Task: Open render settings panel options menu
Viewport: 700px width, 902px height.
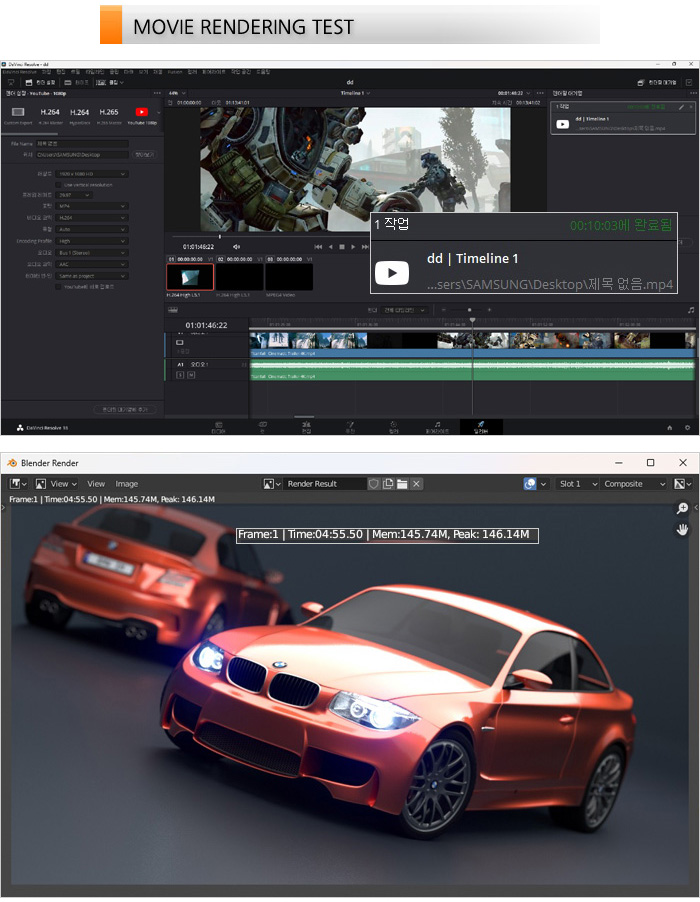Action: coord(157,93)
